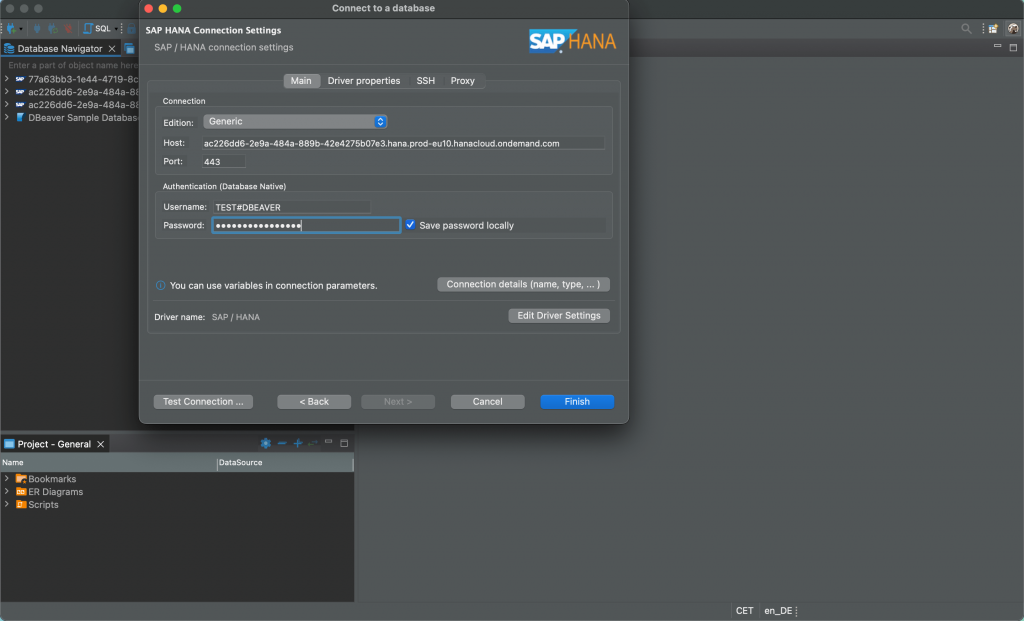Close the Database Navigator tab
The image size is (1024, 621).
pos(112,48)
